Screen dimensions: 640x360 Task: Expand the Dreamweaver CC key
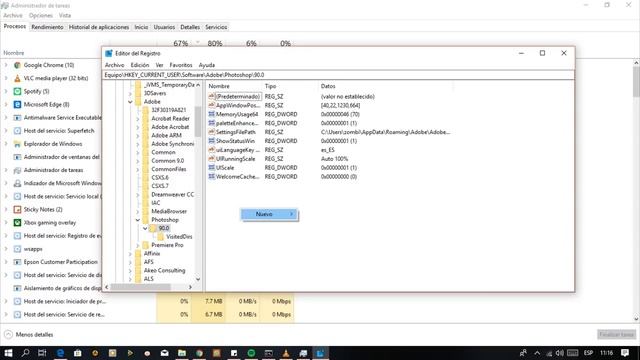pos(138,194)
